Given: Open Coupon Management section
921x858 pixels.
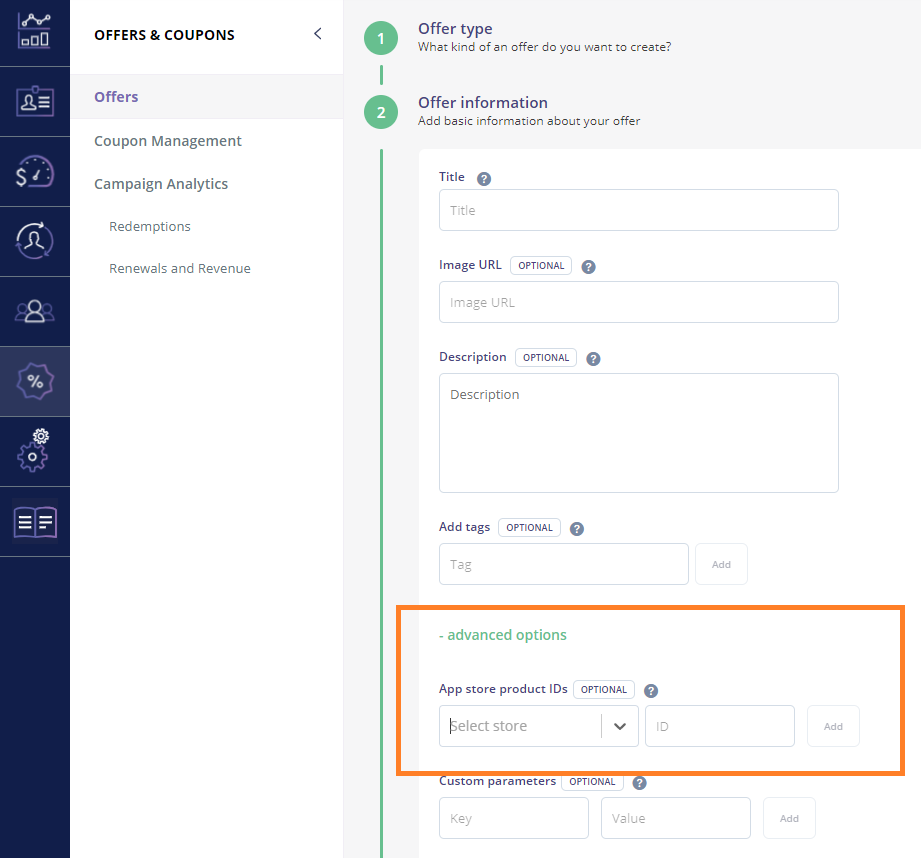Looking at the screenshot, I should pyautogui.click(x=167, y=141).
